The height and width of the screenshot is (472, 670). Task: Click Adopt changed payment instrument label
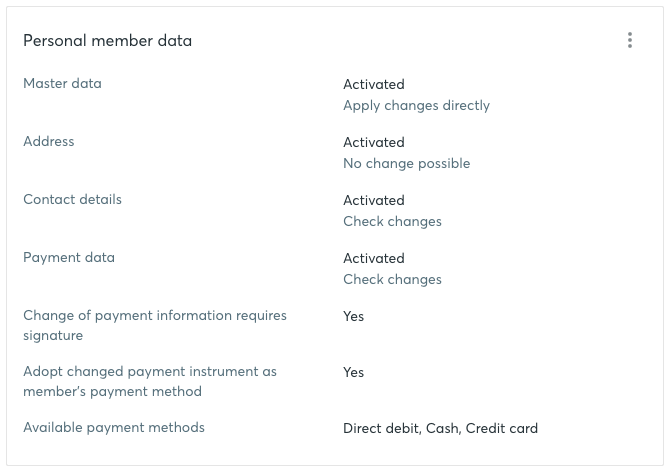click(x=150, y=381)
